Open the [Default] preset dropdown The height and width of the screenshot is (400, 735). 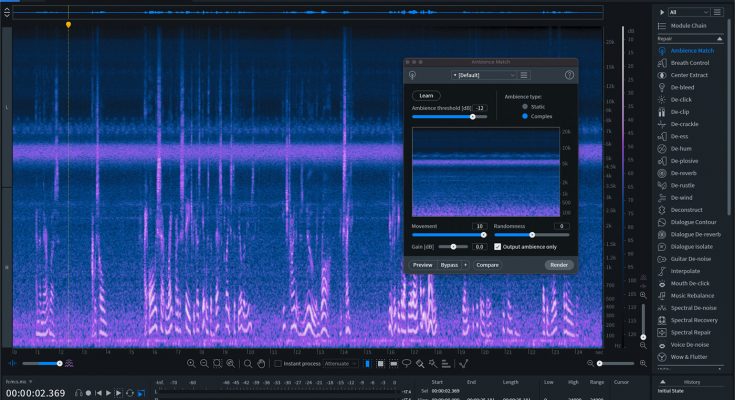point(483,75)
